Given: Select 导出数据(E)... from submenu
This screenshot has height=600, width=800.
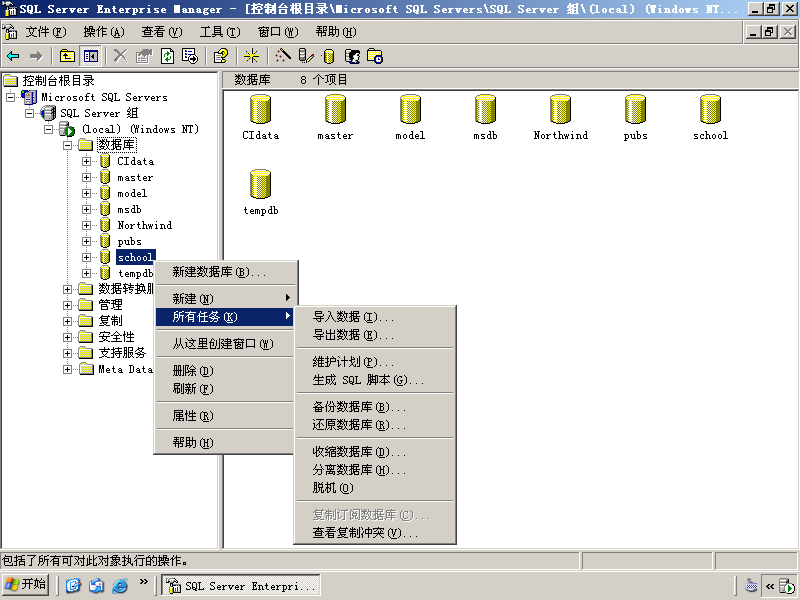Looking at the screenshot, I should click(374, 335).
